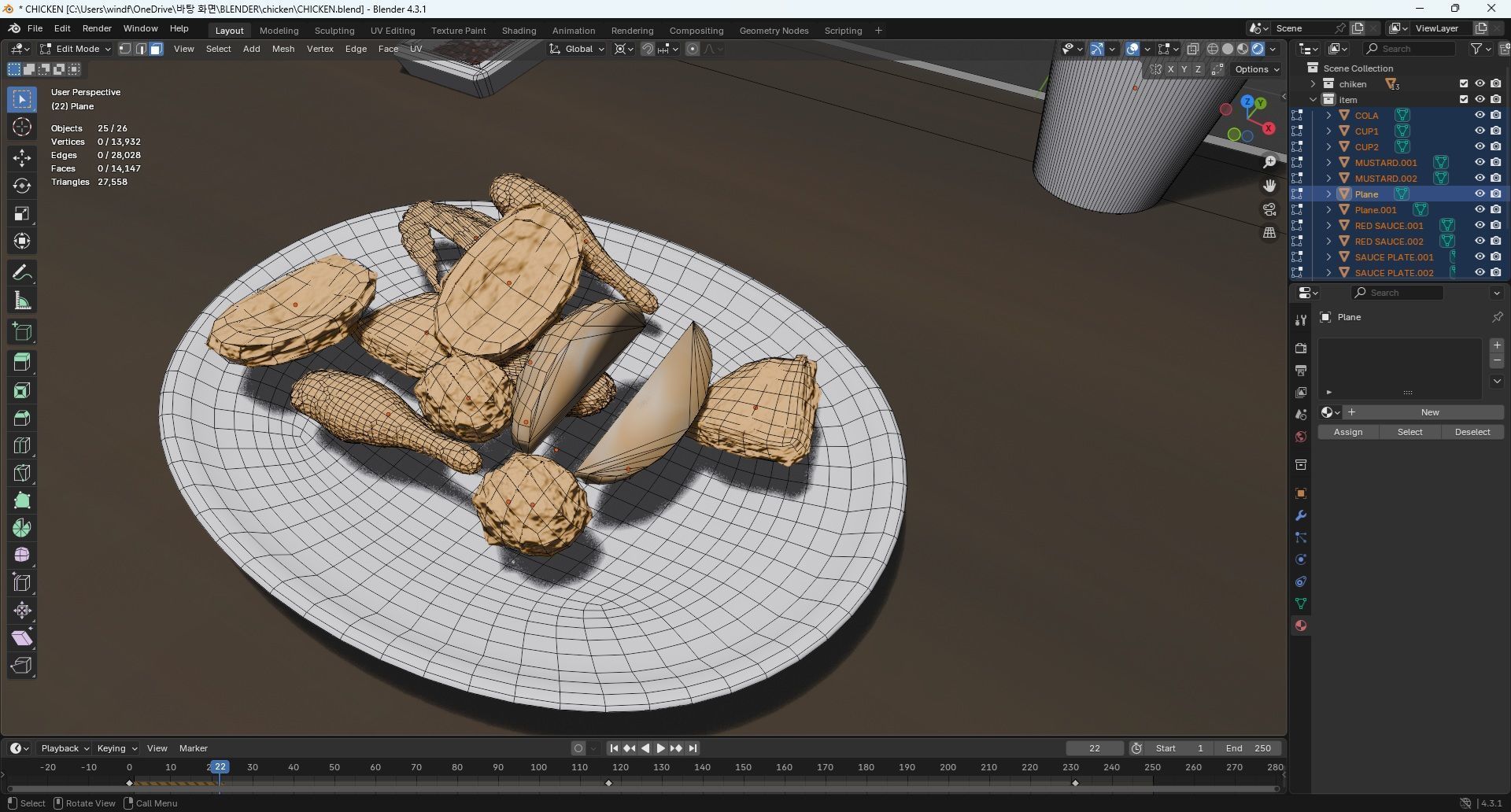Click the Assign button
Image resolution: width=1511 pixels, height=812 pixels.
(x=1348, y=432)
